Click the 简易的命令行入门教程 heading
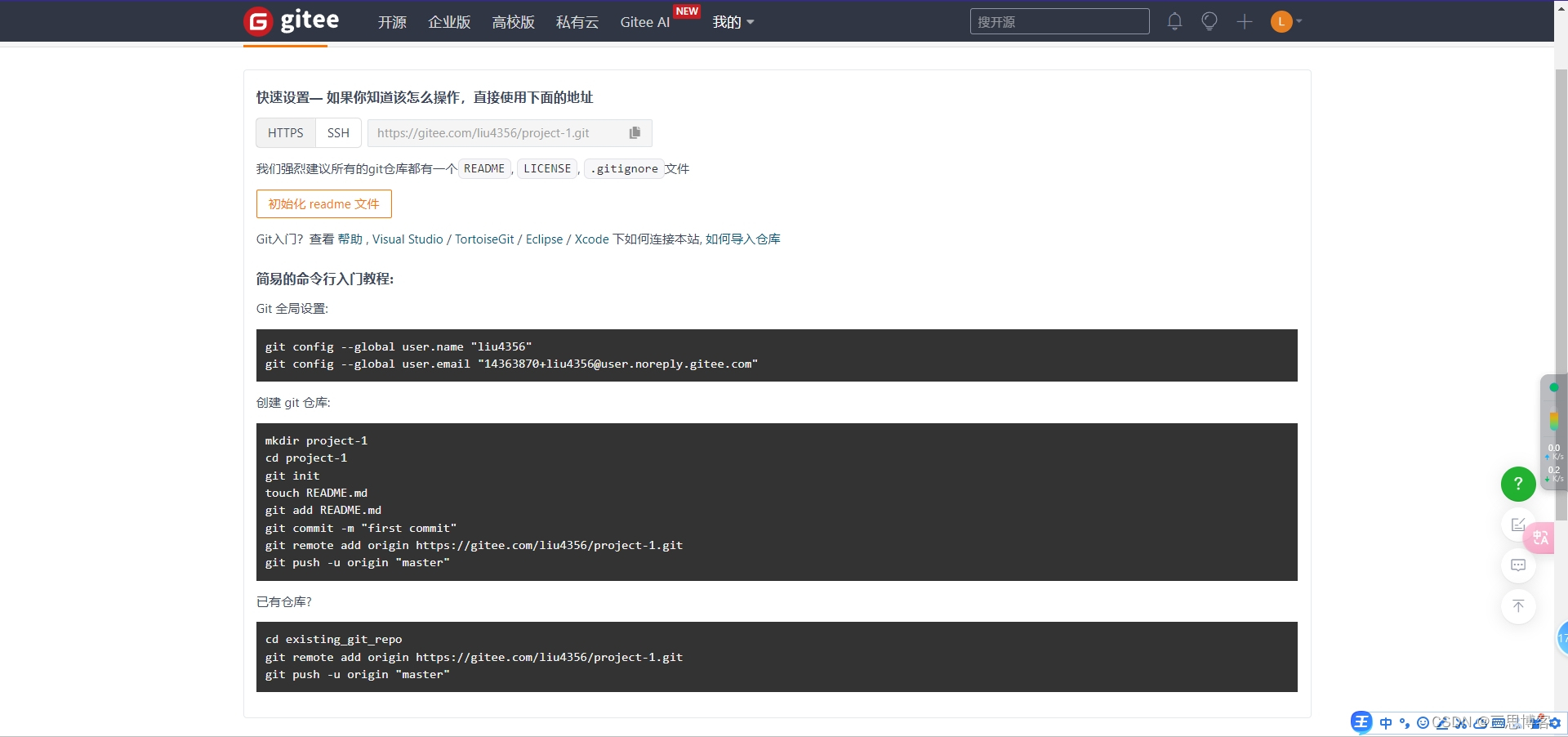 point(325,279)
